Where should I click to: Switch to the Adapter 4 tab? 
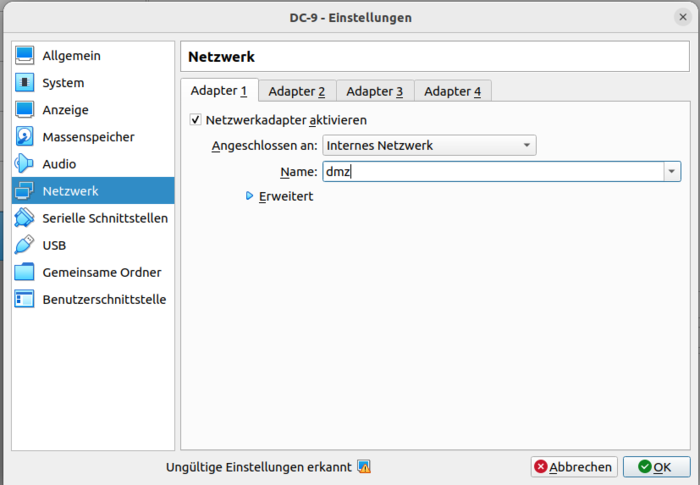point(452,92)
